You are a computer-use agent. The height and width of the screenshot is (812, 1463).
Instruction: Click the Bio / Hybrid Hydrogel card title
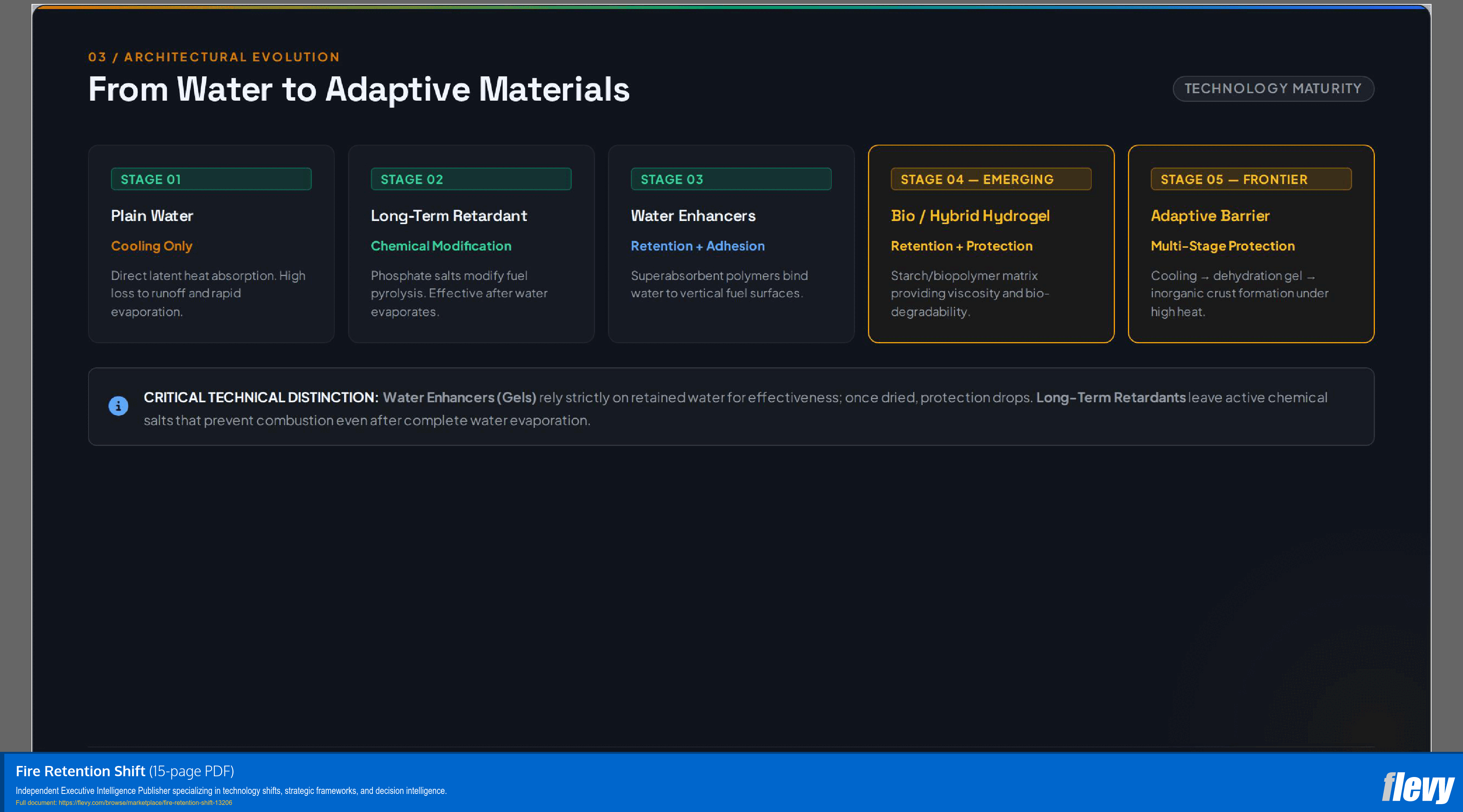point(970,216)
